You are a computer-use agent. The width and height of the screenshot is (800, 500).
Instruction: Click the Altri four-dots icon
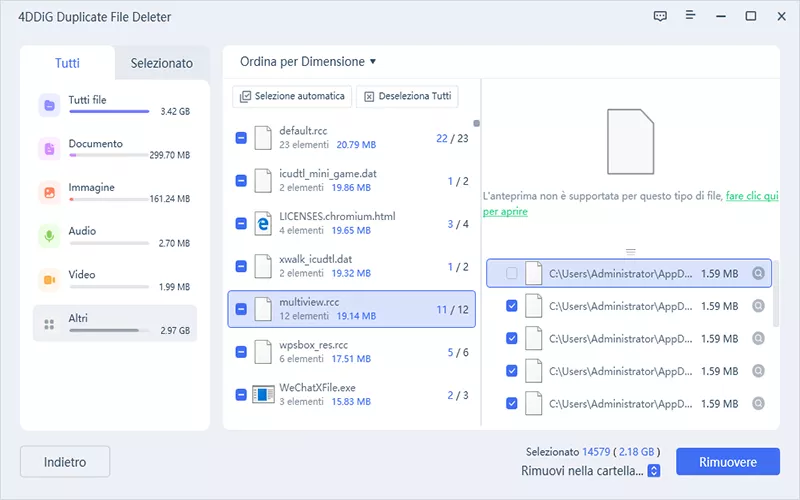pyautogui.click(x=49, y=324)
